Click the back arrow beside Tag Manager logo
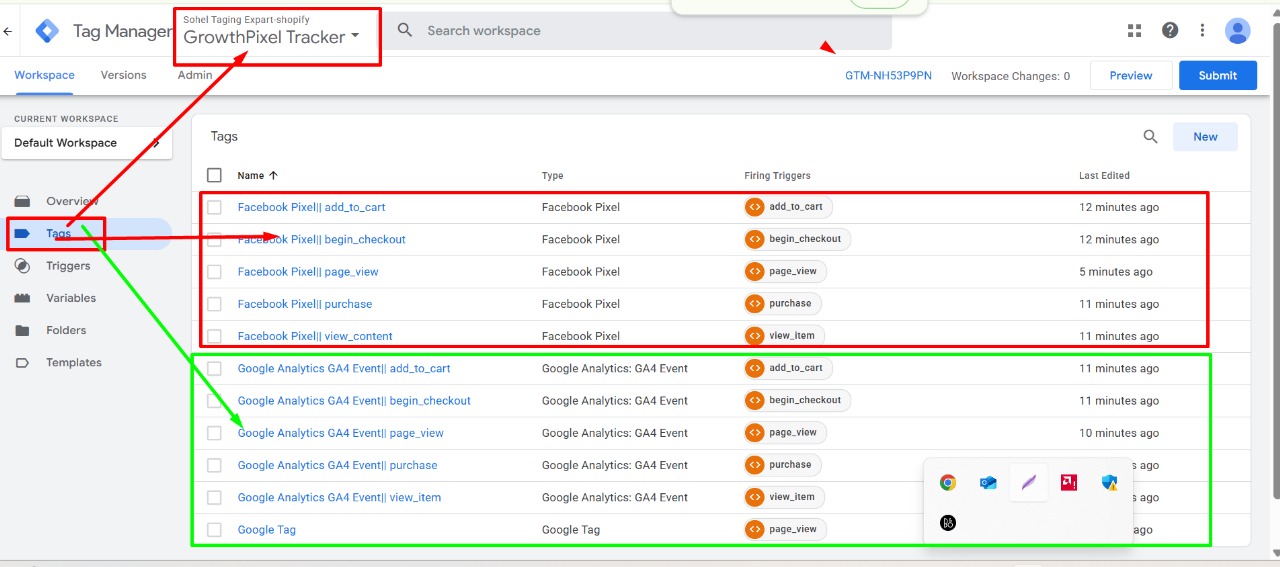Screen dimensions: 1280x567 click(x=8, y=31)
